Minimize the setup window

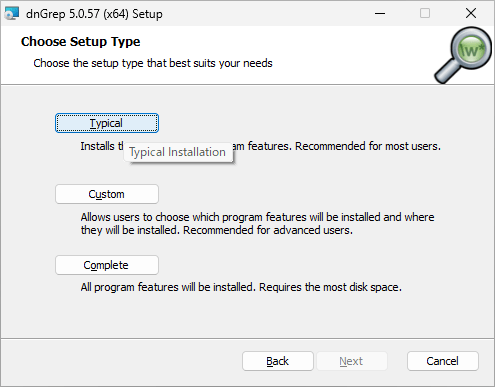(x=380, y=13)
